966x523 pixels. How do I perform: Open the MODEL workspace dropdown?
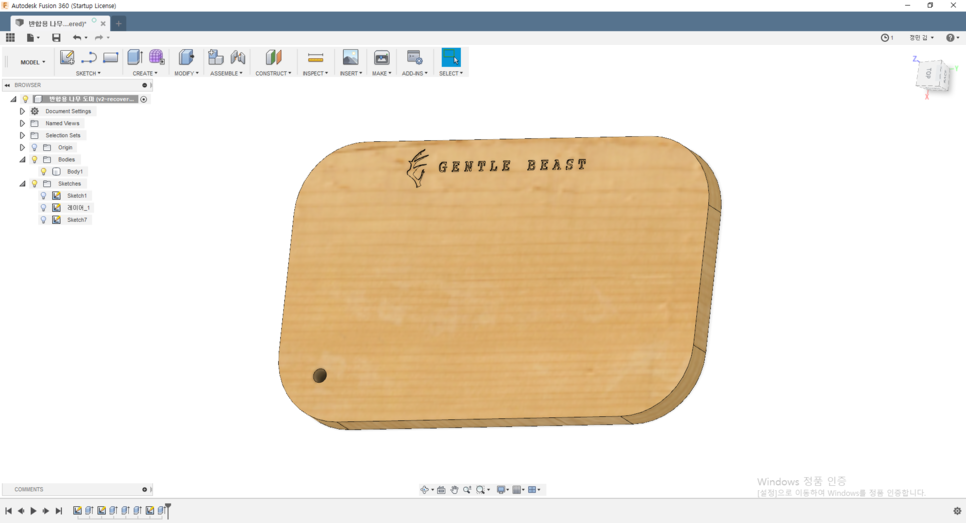coord(33,62)
